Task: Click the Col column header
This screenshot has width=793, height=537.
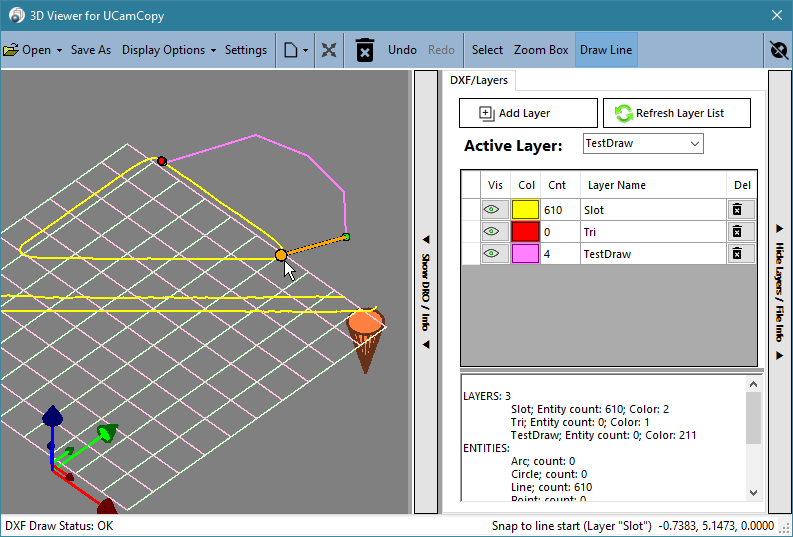Action: click(x=526, y=185)
